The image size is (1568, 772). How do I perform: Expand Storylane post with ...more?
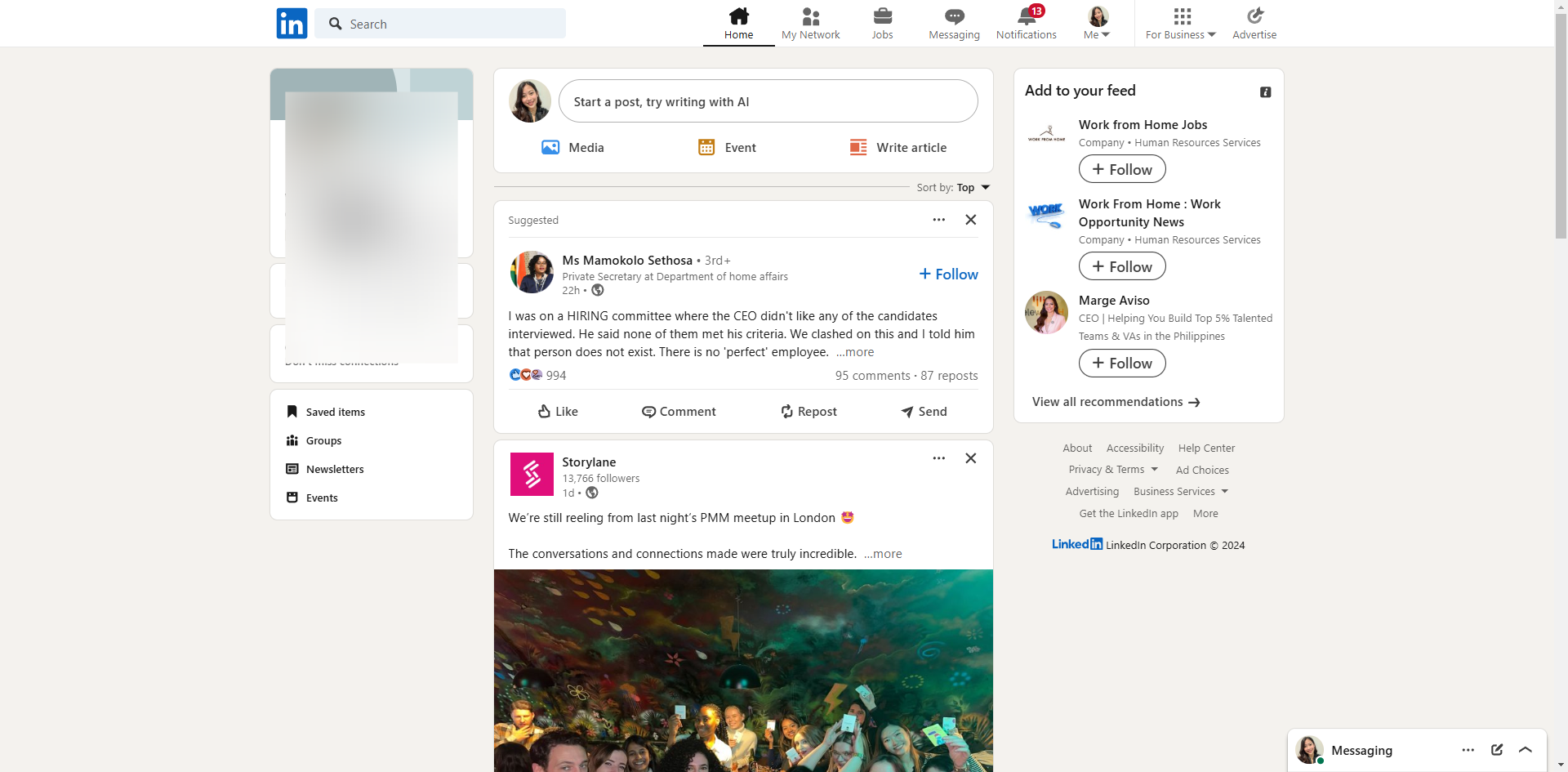tap(883, 554)
